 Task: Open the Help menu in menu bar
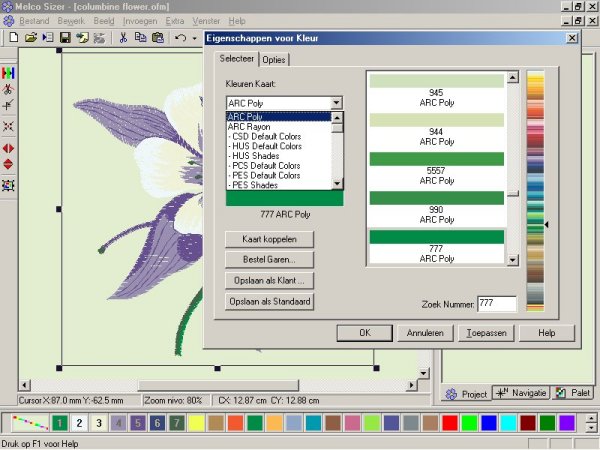[237, 21]
